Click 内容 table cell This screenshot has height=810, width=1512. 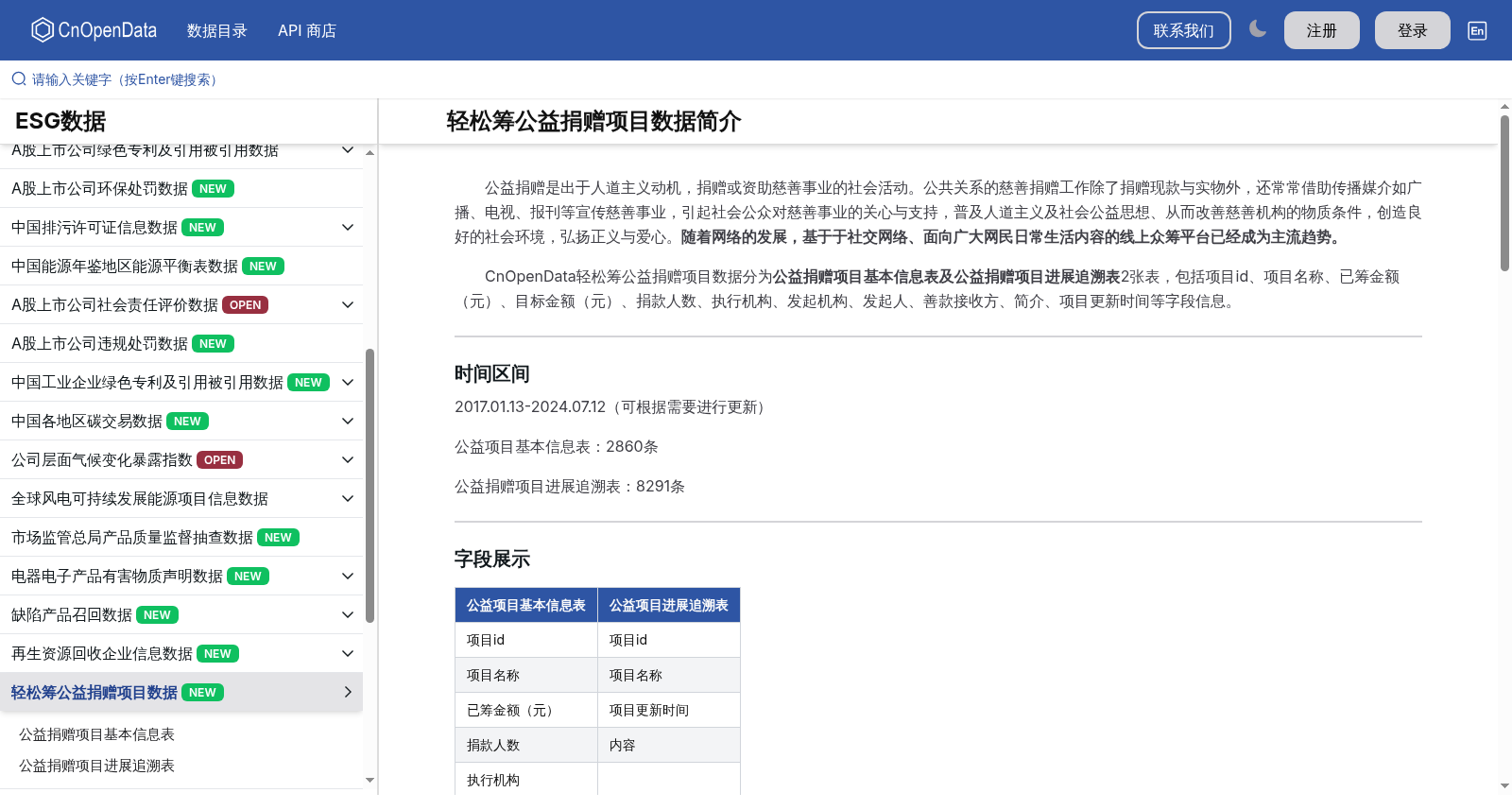tap(669, 745)
